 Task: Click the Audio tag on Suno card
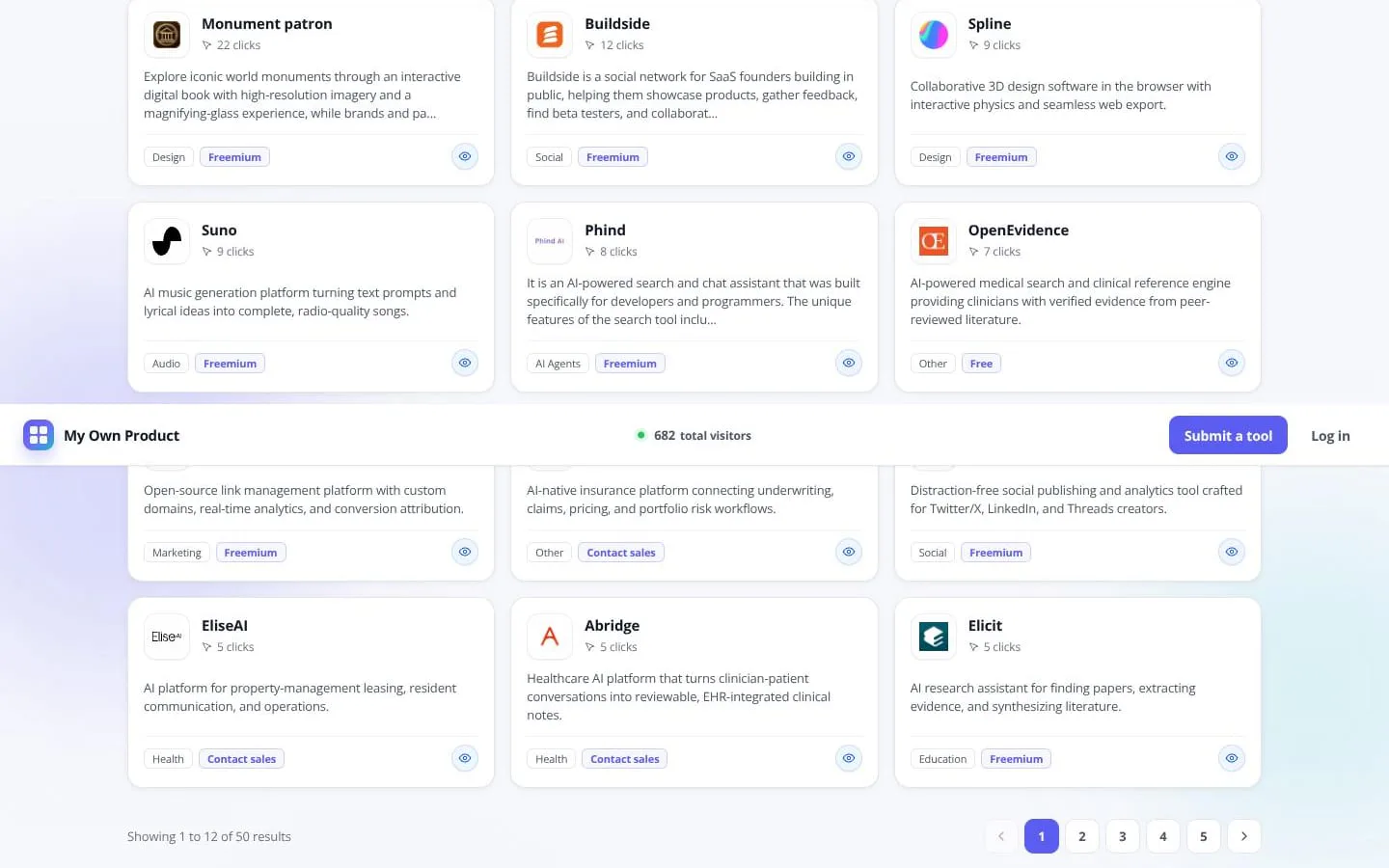(166, 364)
